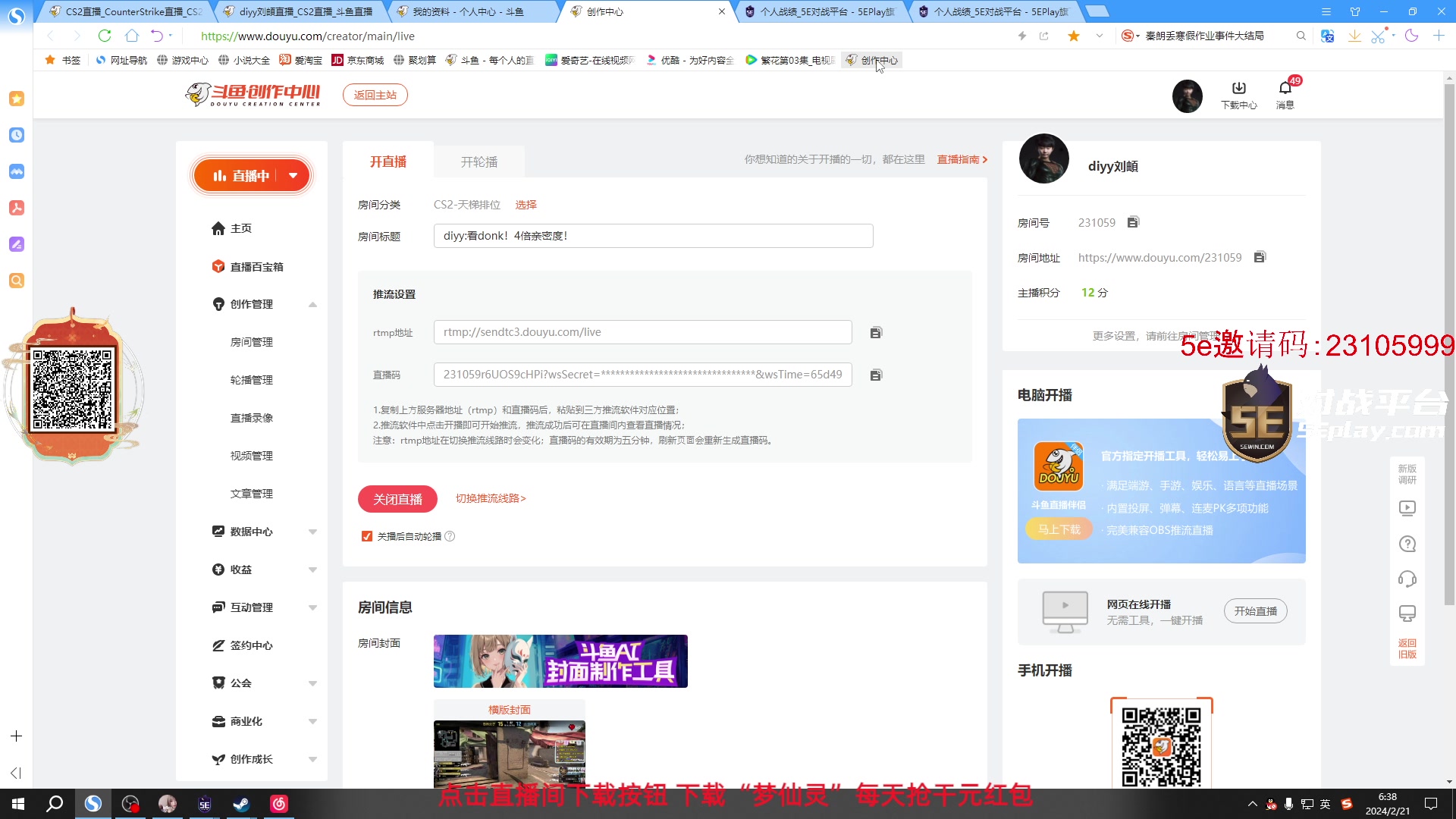The height and width of the screenshot is (819, 1456).
Task: Click the 切换推流线路 link
Action: click(490, 498)
